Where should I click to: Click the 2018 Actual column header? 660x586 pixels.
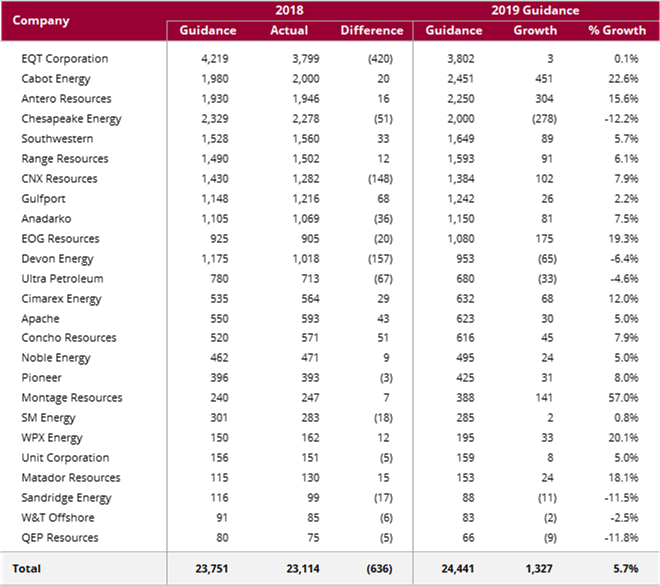(x=289, y=30)
